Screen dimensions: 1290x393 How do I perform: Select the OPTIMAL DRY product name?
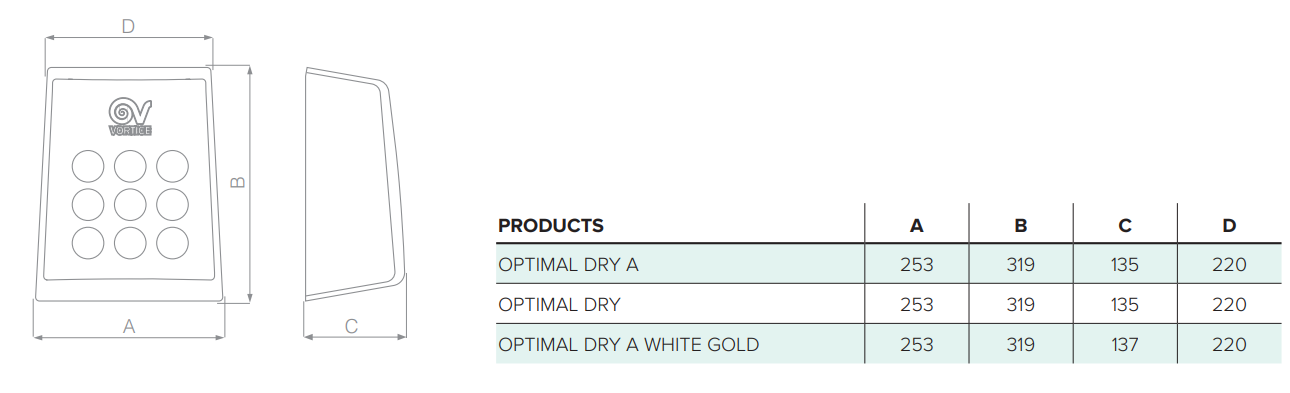(x=559, y=305)
